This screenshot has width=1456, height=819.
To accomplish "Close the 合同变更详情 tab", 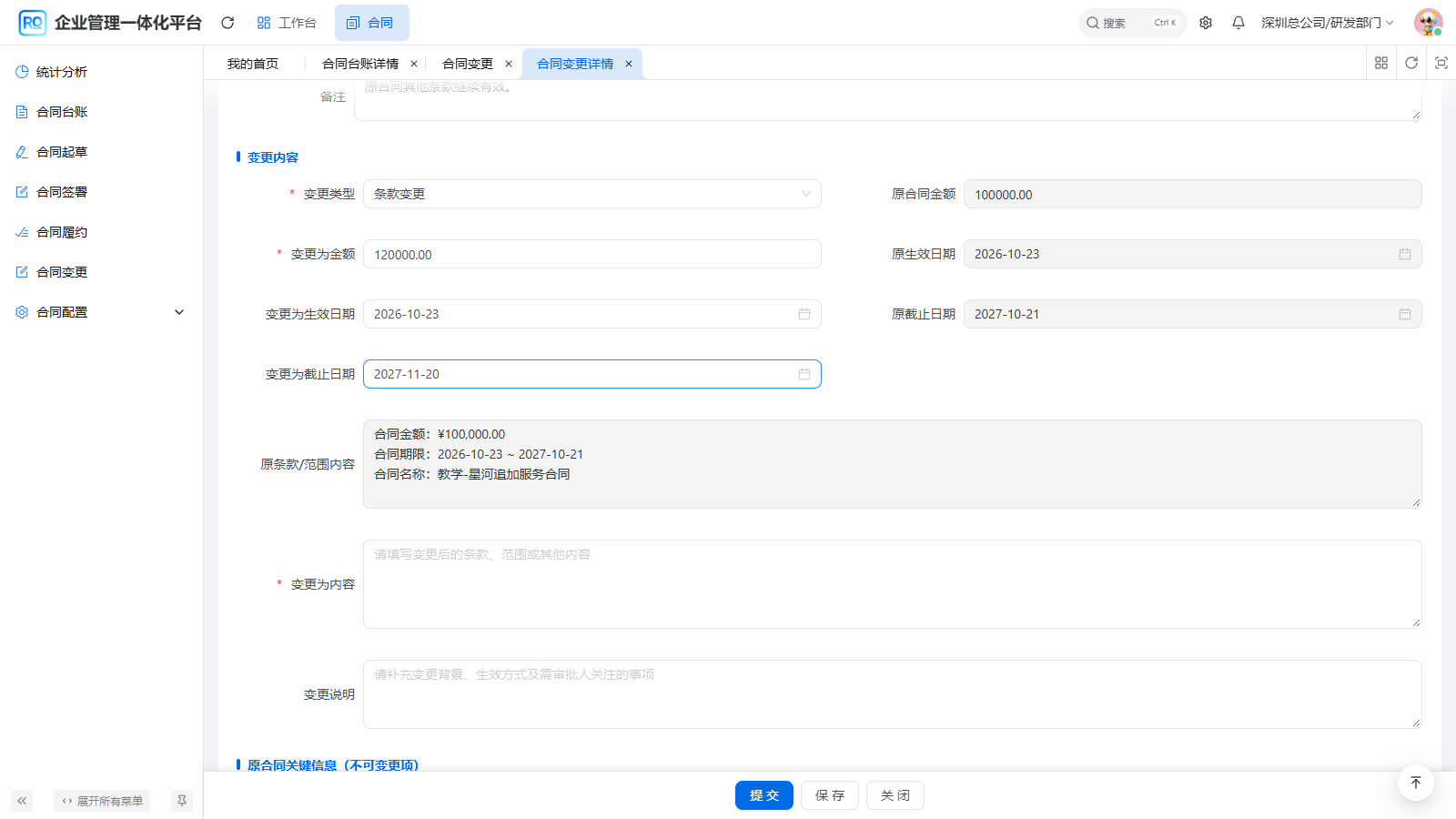I will 629,64.
